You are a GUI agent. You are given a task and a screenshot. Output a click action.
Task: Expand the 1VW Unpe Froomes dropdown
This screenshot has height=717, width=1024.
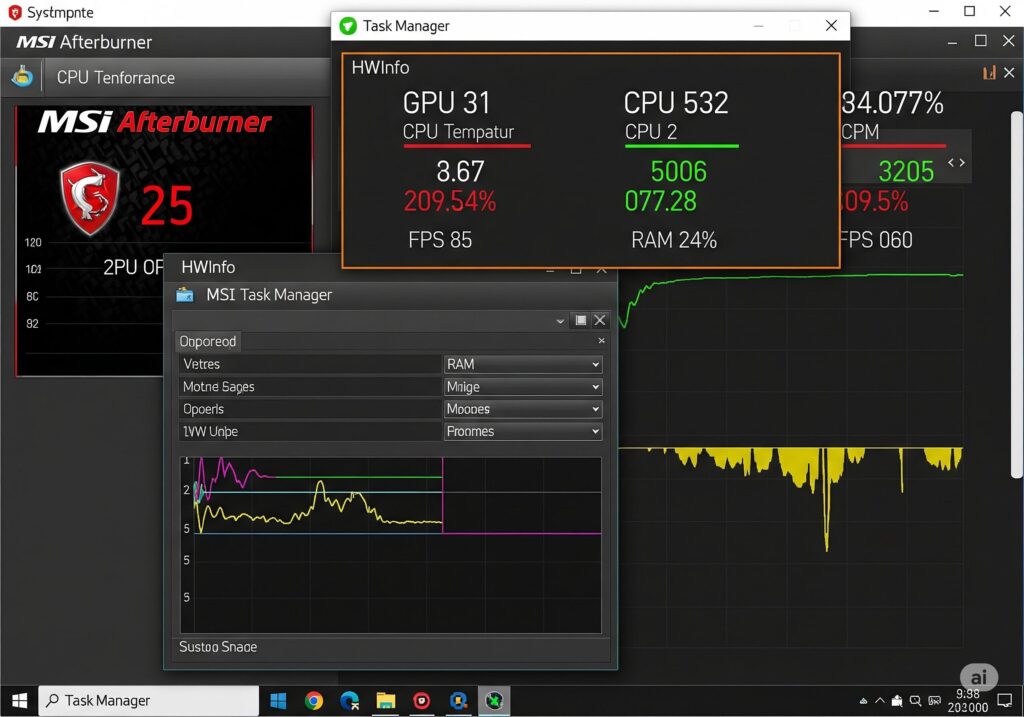pyautogui.click(x=523, y=432)
